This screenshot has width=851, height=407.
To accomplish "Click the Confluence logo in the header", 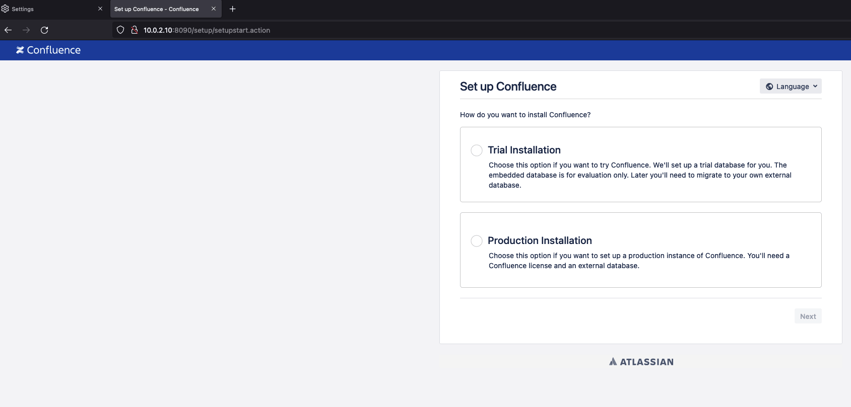I will tap(48, 50).
